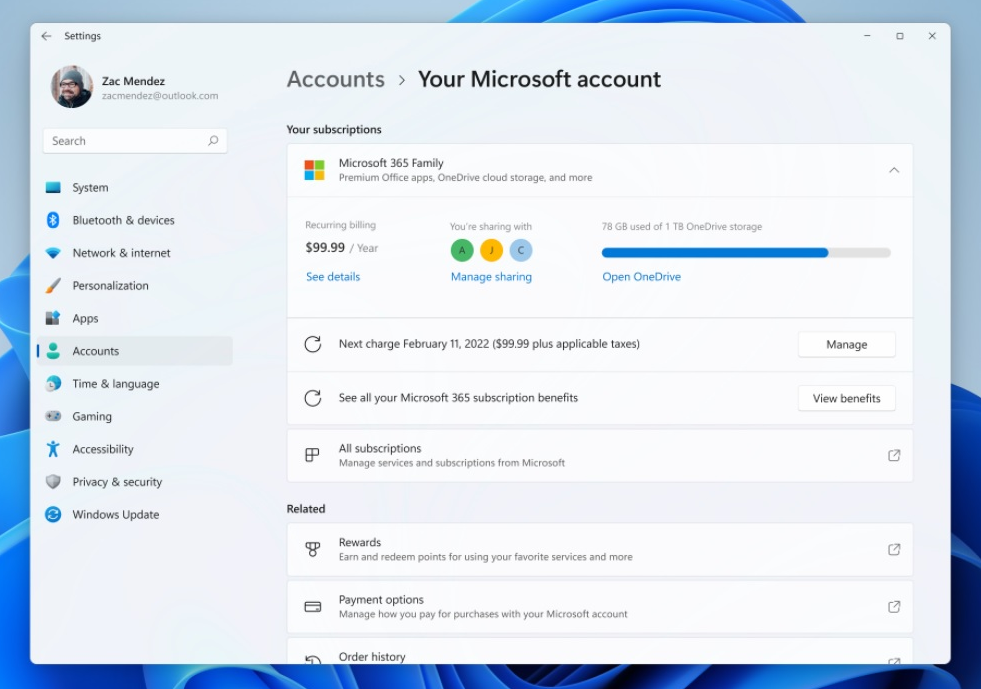
Task: Click the Manage sharing link
Action: (x=491, y=277)
